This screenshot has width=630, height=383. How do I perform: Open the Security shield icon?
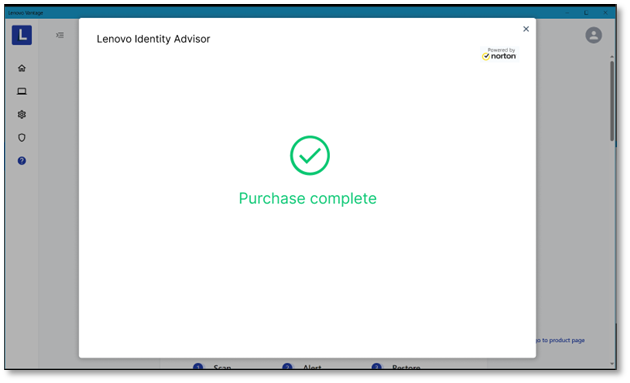pos(22,137)
